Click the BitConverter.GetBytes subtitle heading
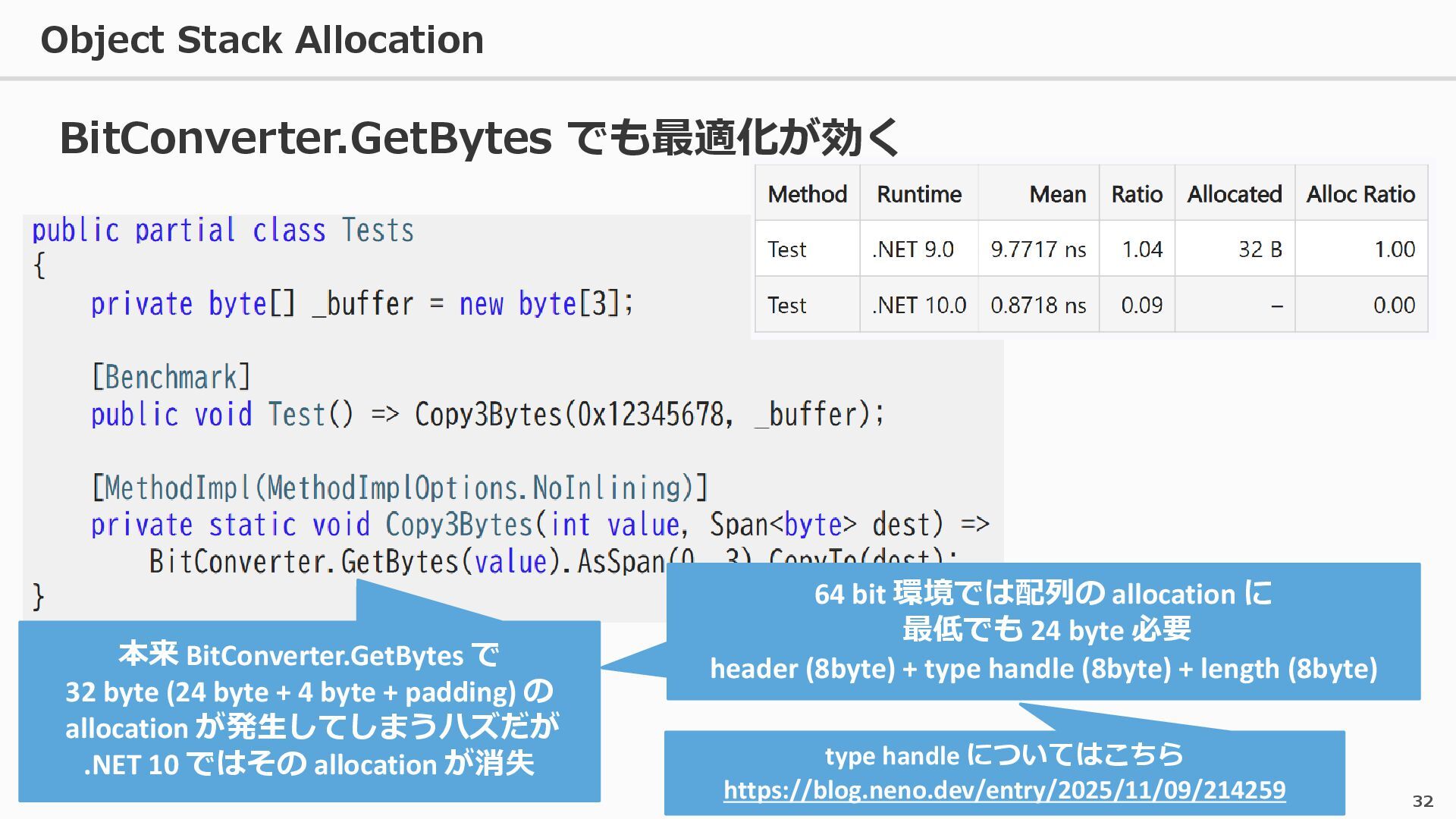Viewport: 1456px width, 819px height. tap(479, 137)
